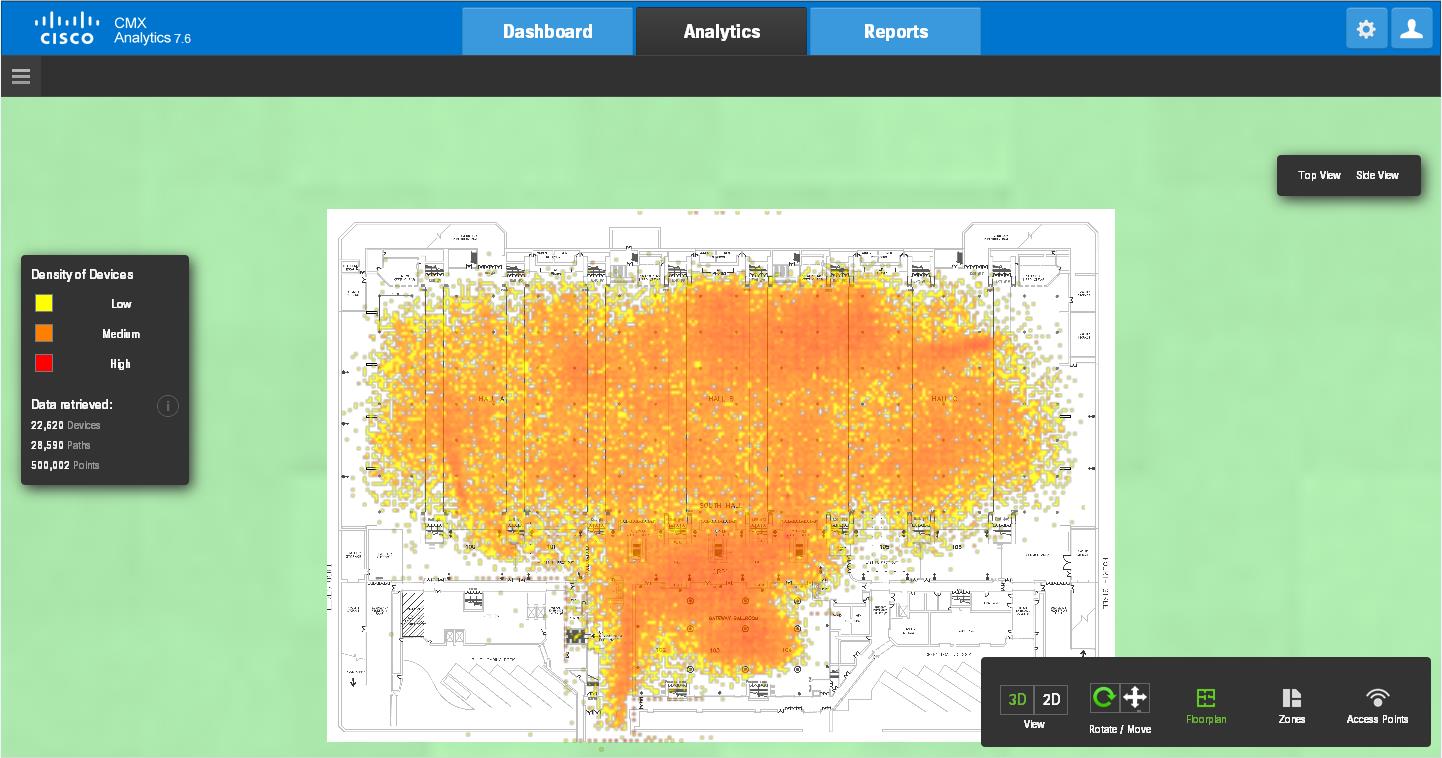Open the Reports tab
This screenshot has width=1442, height=758.
click(x=895, y=32)
